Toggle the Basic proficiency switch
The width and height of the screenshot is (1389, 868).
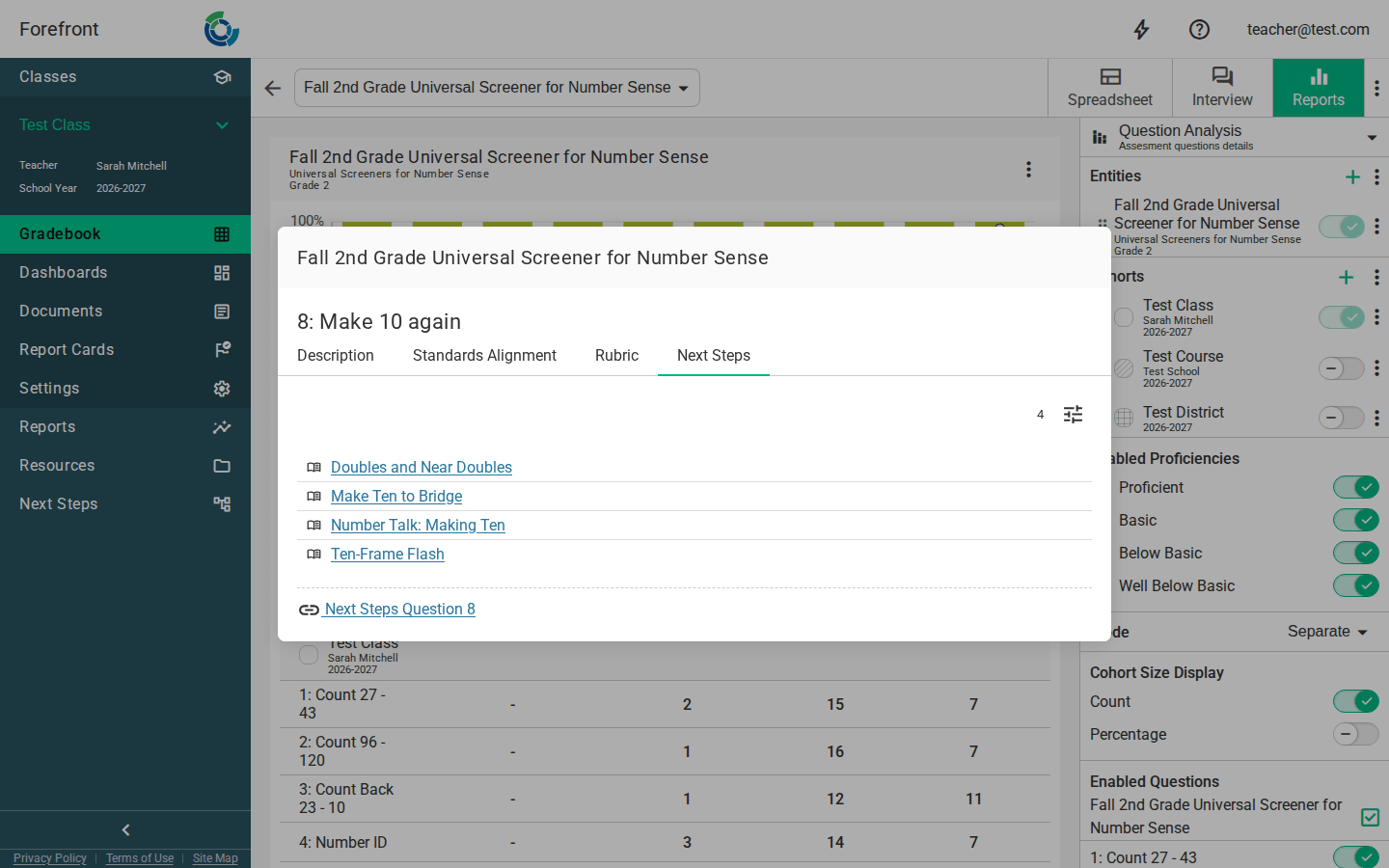pyautogui.click(x=1355, y=520)
